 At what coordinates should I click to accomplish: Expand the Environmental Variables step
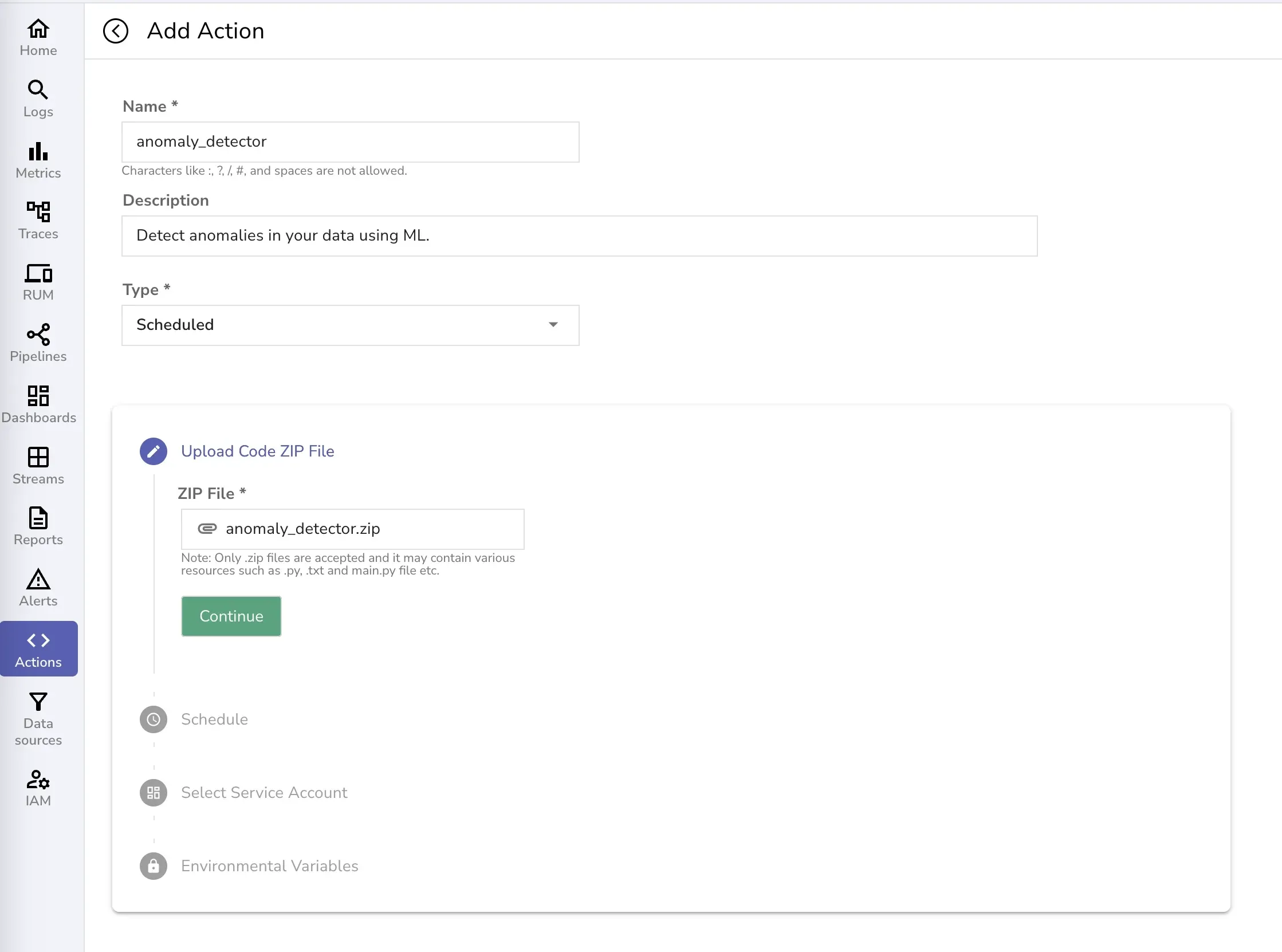pos(270,866)
